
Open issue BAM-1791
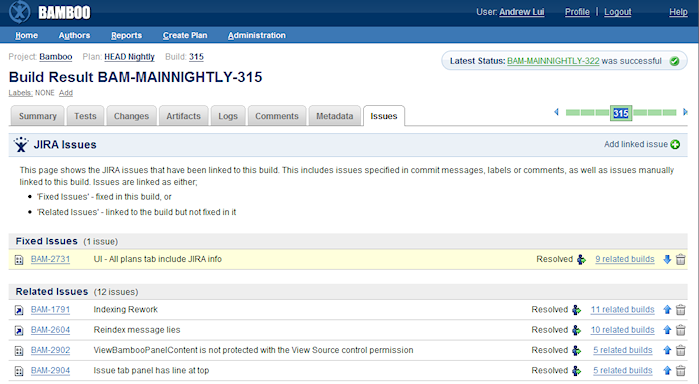point(50,310)
